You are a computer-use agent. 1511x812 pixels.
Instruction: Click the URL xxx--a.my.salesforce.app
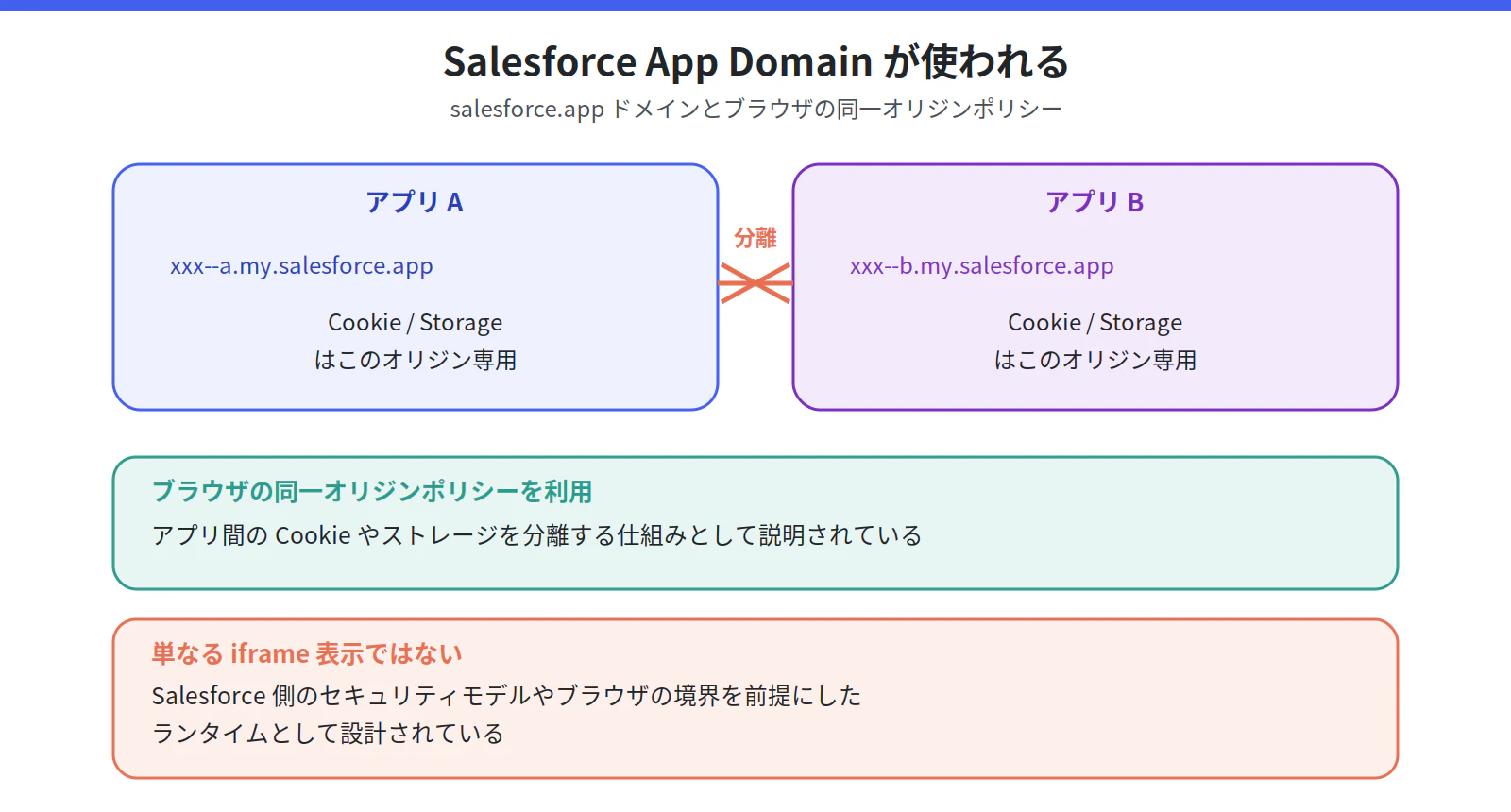(x=301, y=266)
